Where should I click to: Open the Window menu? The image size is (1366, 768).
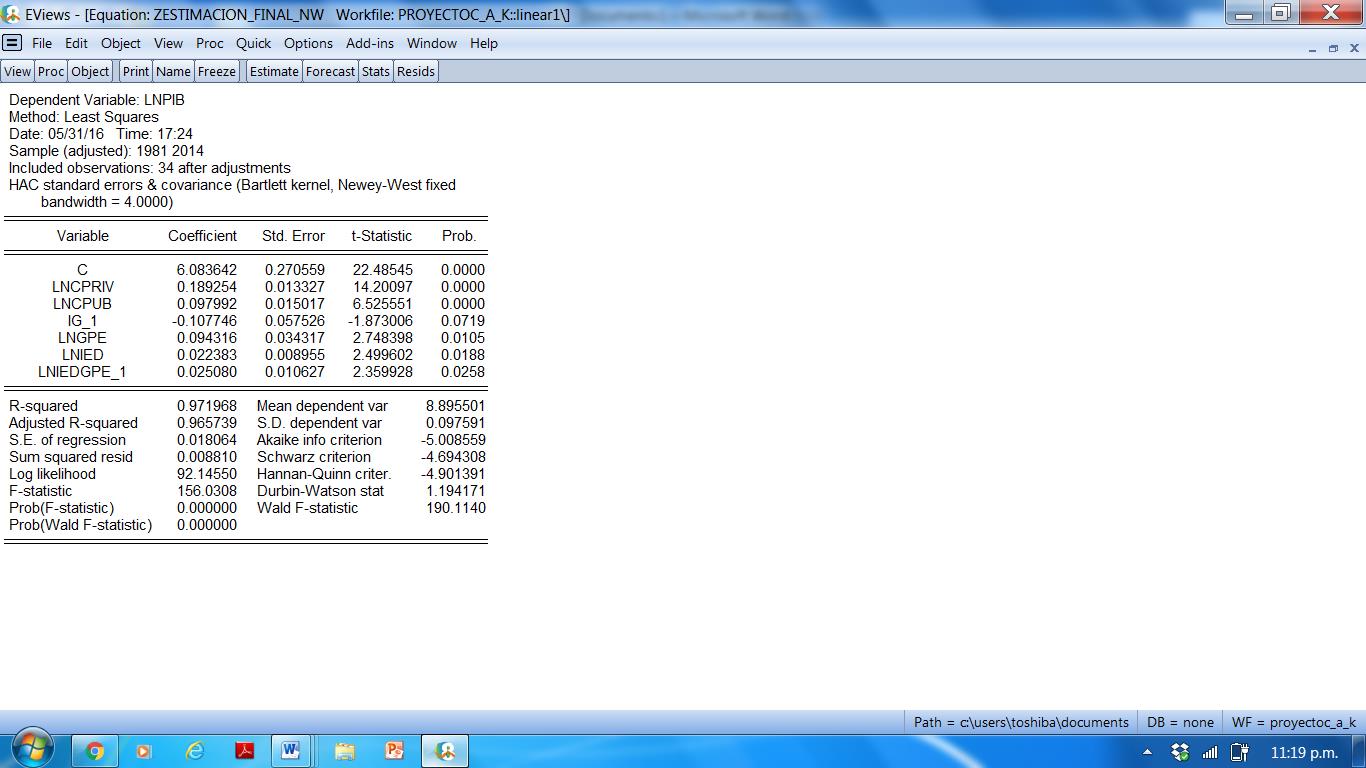(432, 43)
